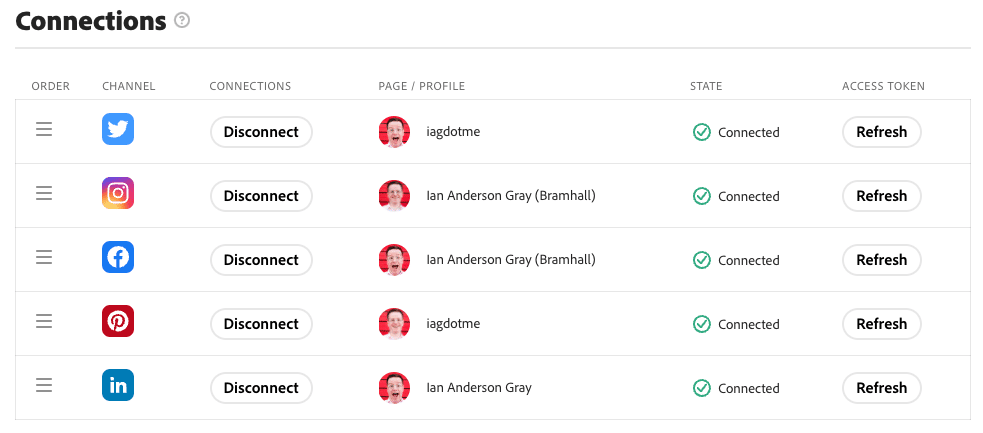Image resolution: width=983 pixels, height=433 pixels.
Task: Click the Facebook channel icon
Action: coord(118,257)
